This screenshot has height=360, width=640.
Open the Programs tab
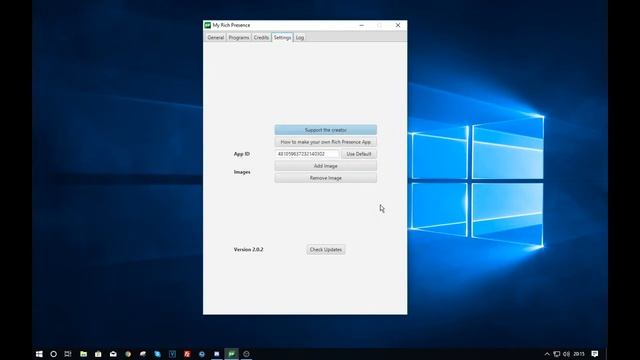tap(239, 38)
